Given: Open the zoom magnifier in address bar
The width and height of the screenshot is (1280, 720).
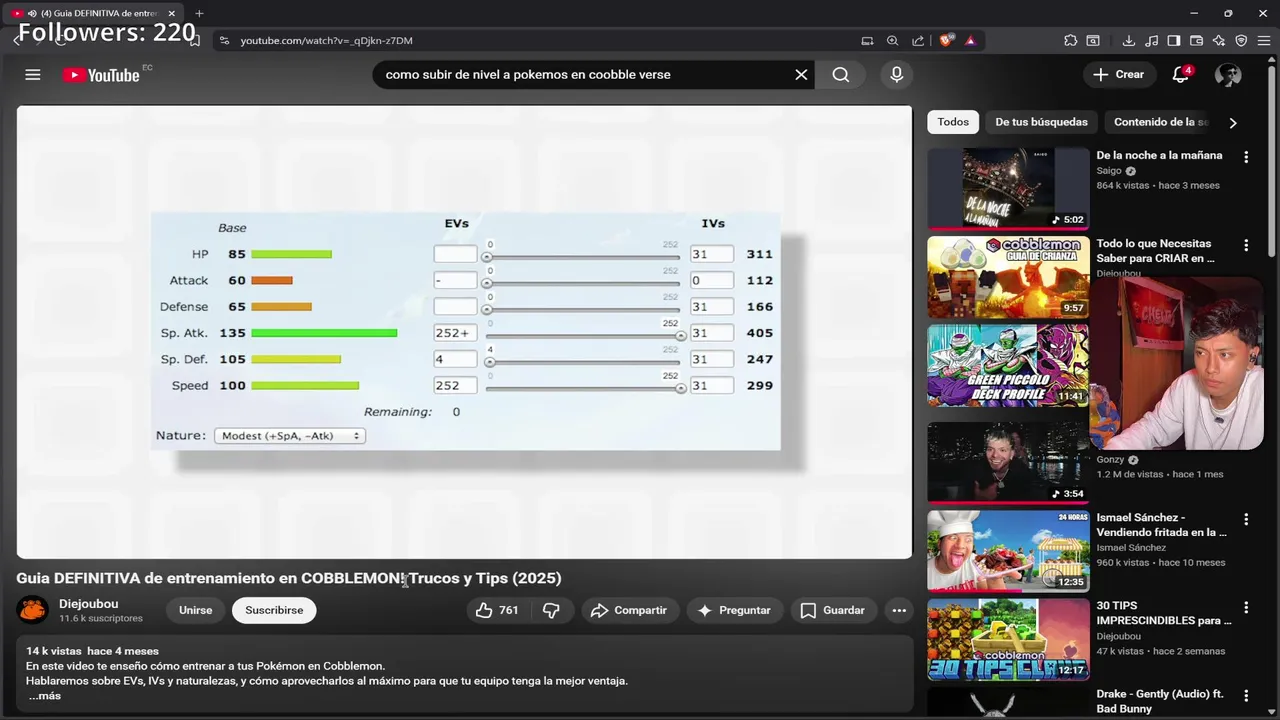Looking at the screenshot, I should 892,41.
